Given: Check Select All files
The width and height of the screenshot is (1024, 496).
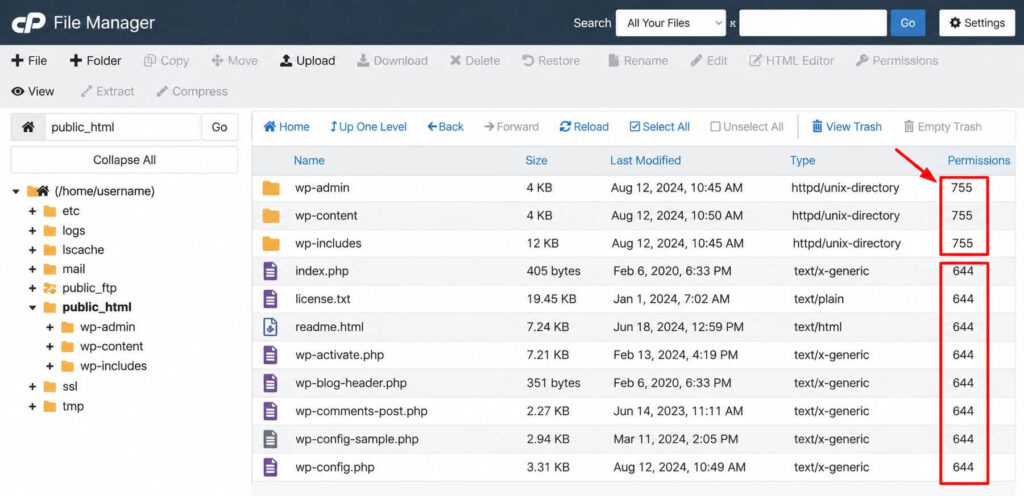Looking at the screenshot, I should [x=660, y=127].
